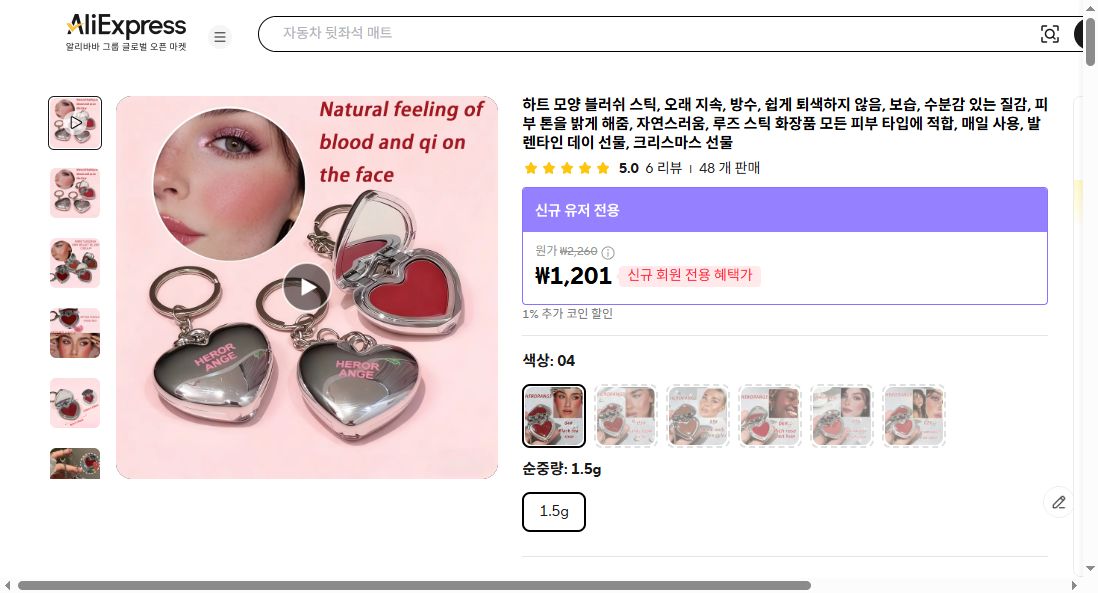Play the video on the main product image
This screenshot has width=1098, height=593.
[x=307, y=287]
